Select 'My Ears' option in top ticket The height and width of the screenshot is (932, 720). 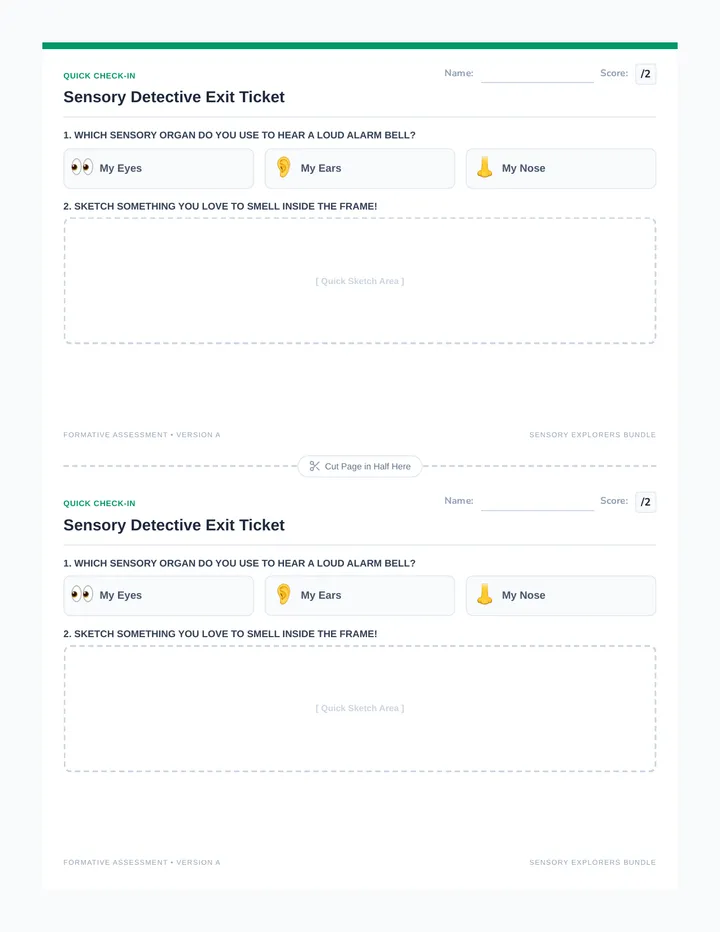pos(360,168)
